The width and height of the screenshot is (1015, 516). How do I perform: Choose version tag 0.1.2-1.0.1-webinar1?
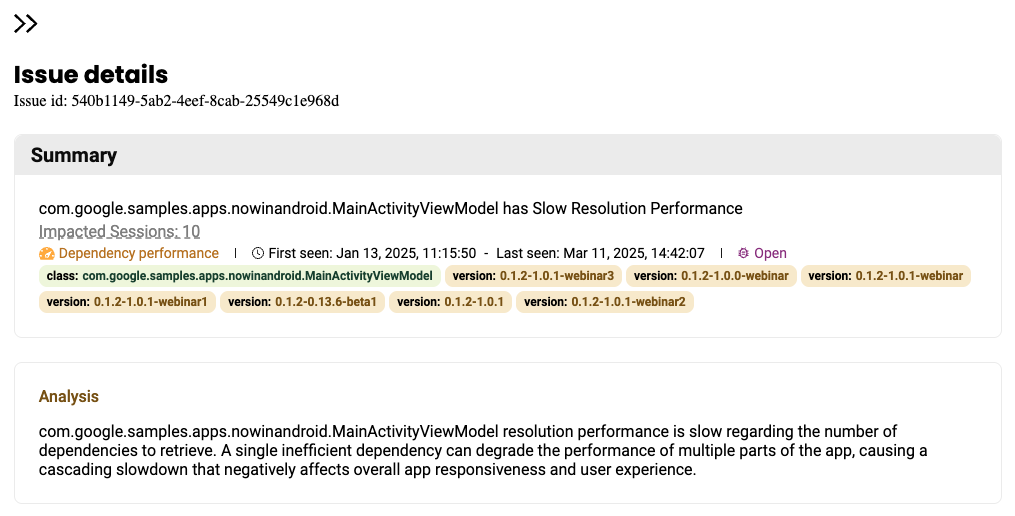(127, 301)
